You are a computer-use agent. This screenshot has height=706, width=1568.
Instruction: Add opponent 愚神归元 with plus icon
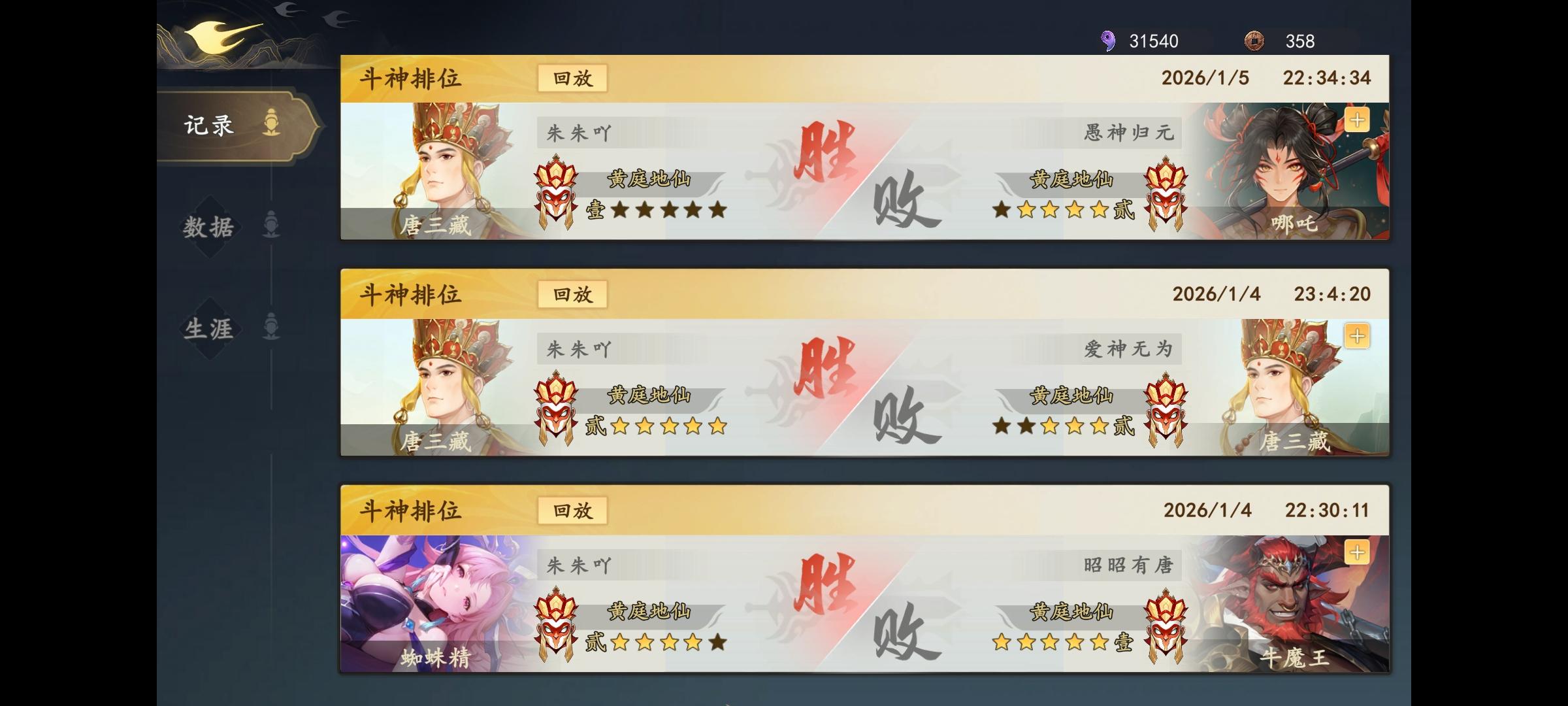[x=1357, y=120]
